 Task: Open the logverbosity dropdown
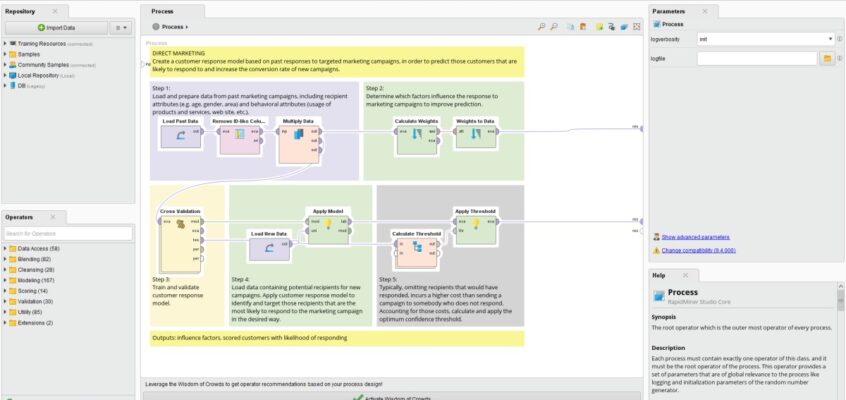pyautogui.click(x=766, y=39)
